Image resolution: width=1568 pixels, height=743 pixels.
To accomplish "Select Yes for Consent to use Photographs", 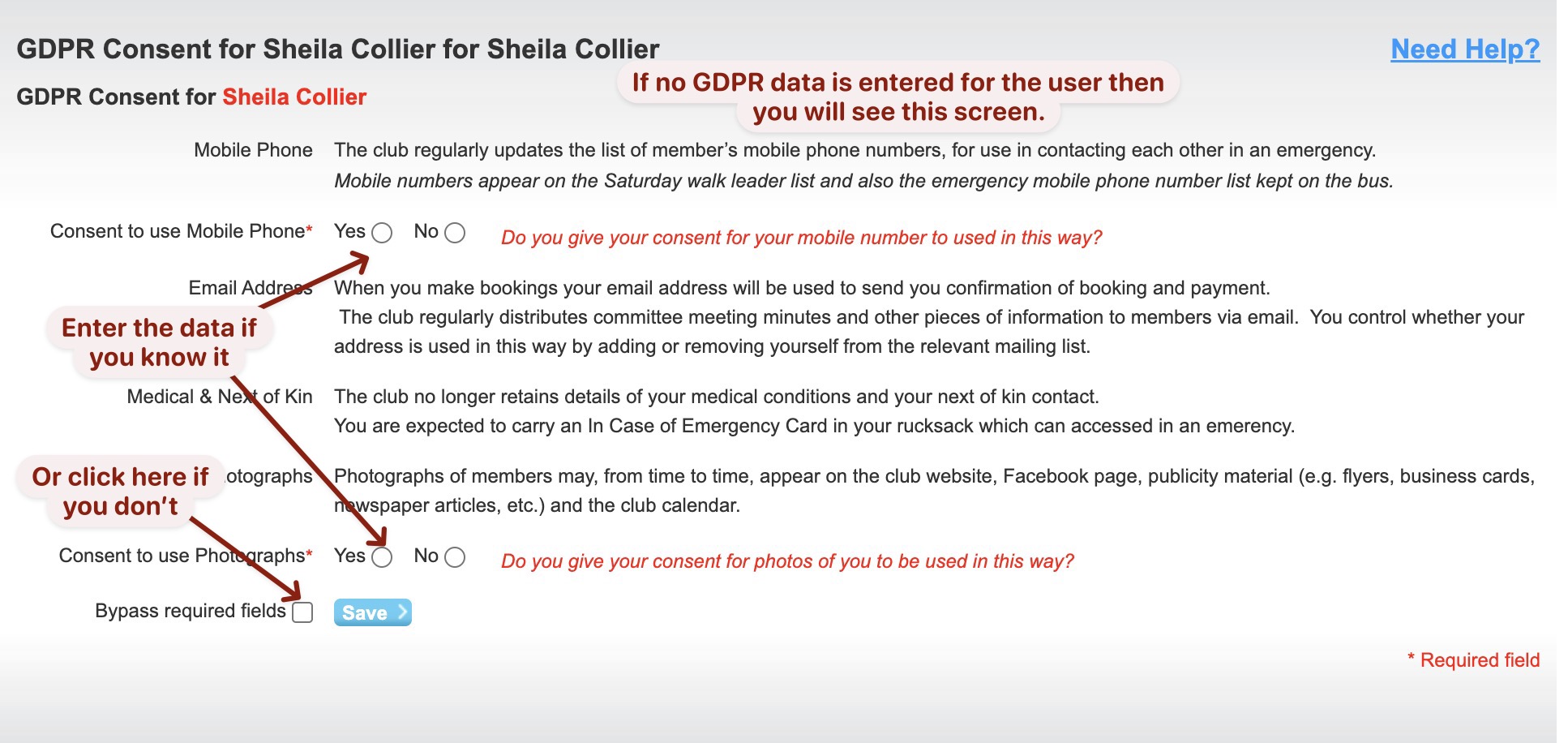I will (x=380, y=556).
